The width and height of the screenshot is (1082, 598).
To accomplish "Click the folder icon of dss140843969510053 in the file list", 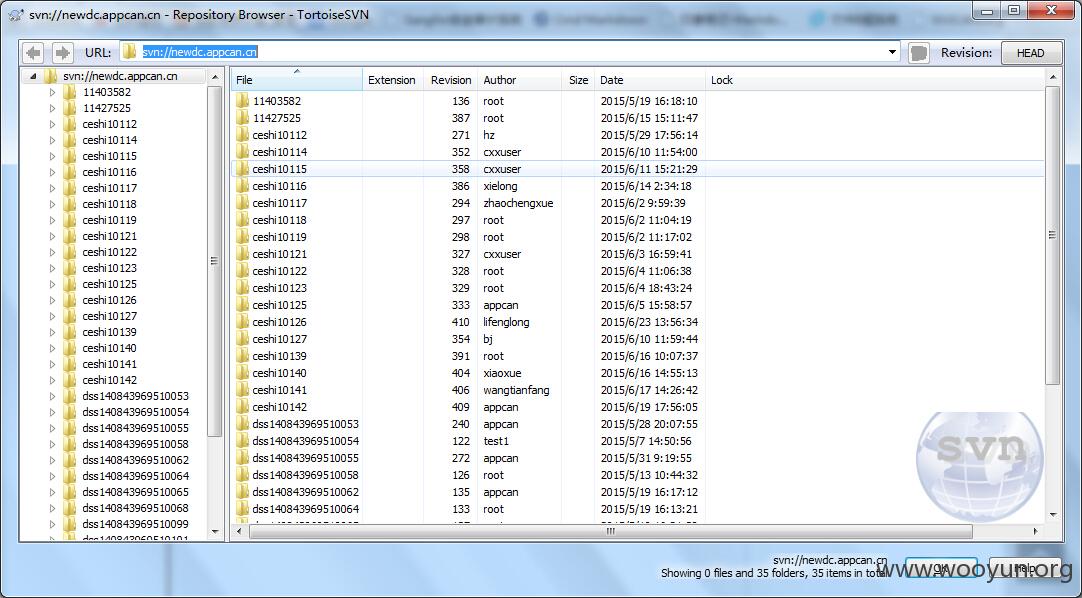I will click(x=242, y=424).
